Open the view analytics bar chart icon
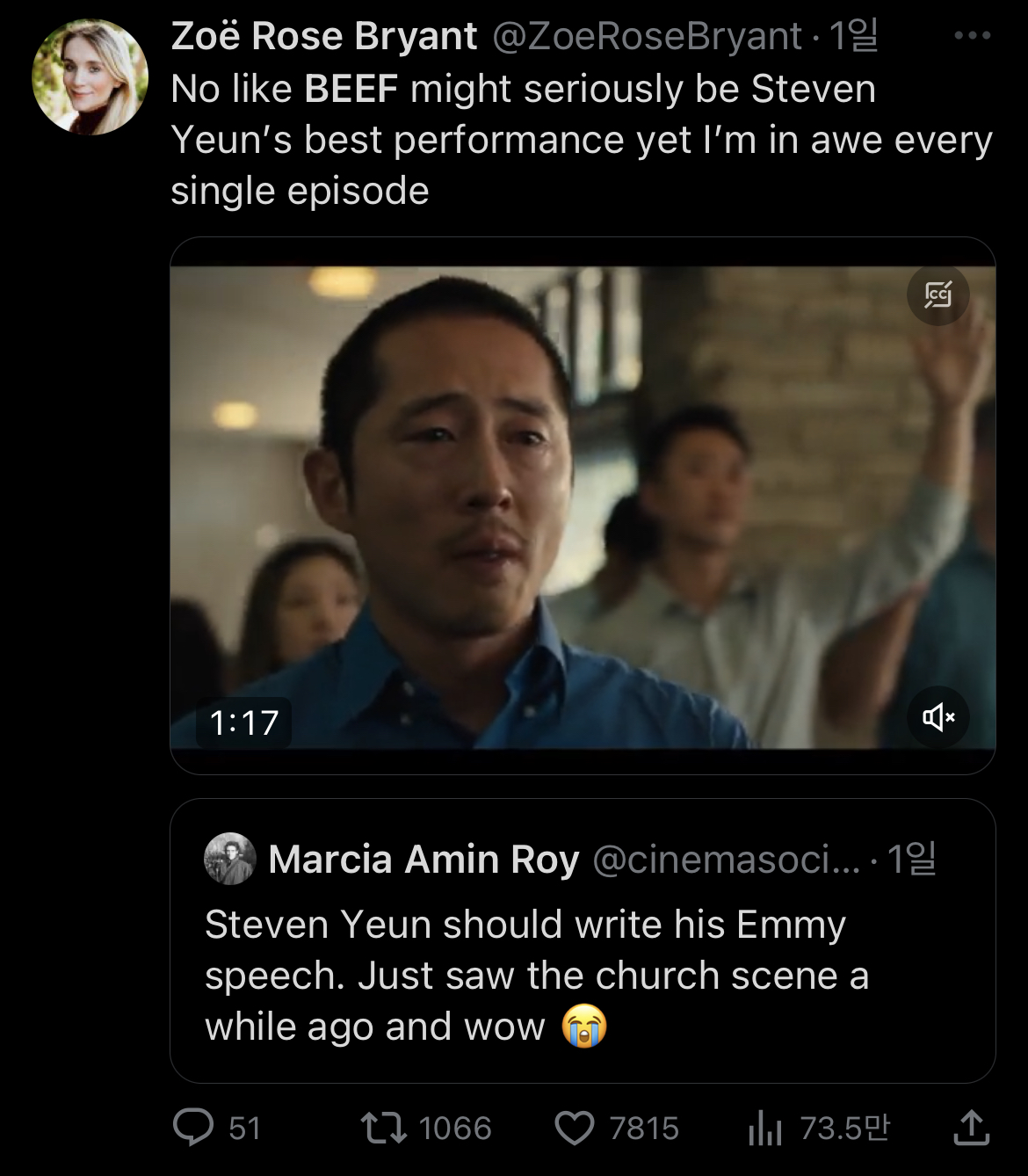This screenshot has width=1028, height=1176. click(x=764, y=1128)
